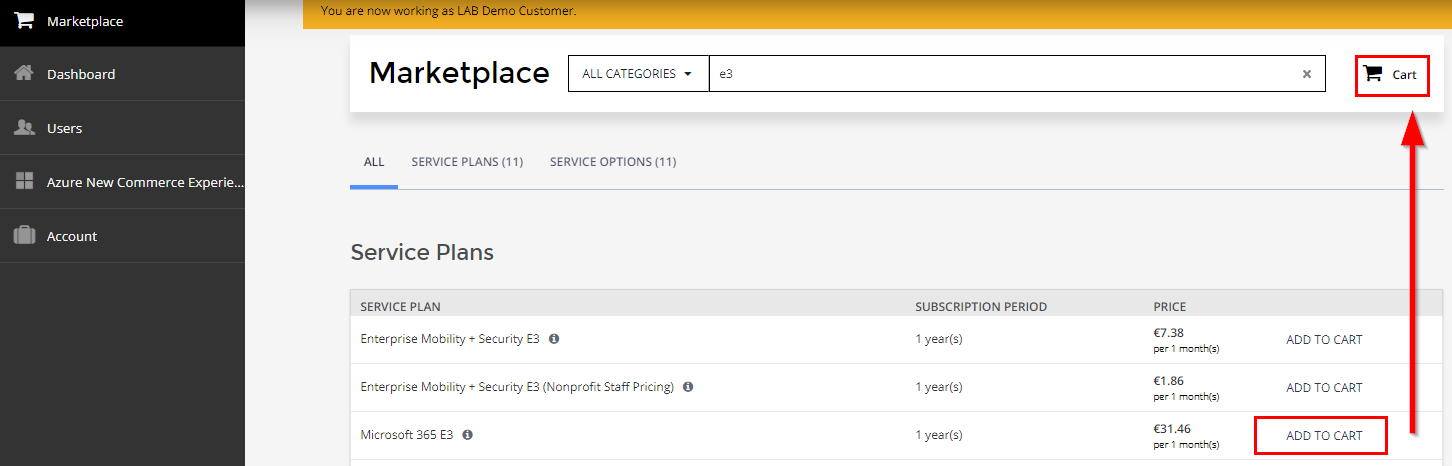The image size is (1452, 466).
Task: Click the SERVICE PLAN column header
Action: pos(400,307)
